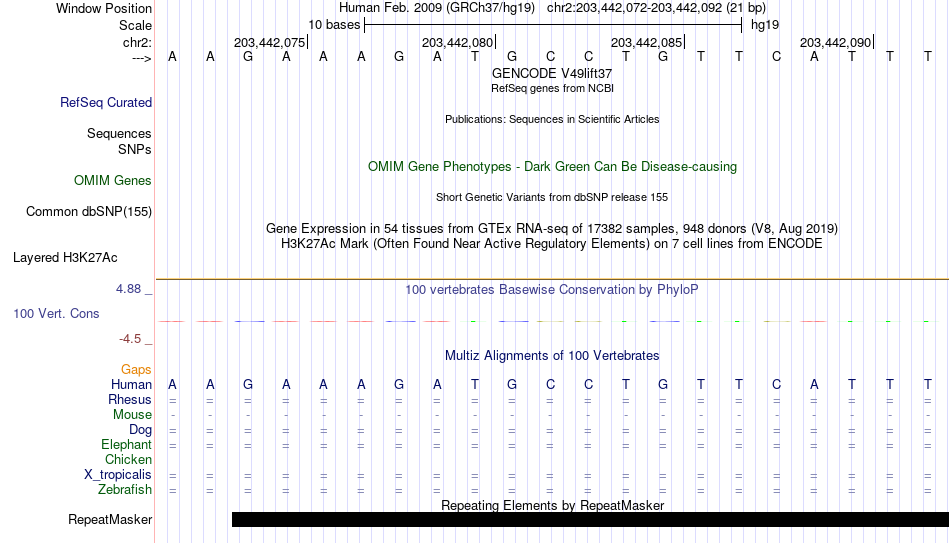The image size is (950, 543).
Task: Click the Zebrafish species label
Action: point(125,490)
